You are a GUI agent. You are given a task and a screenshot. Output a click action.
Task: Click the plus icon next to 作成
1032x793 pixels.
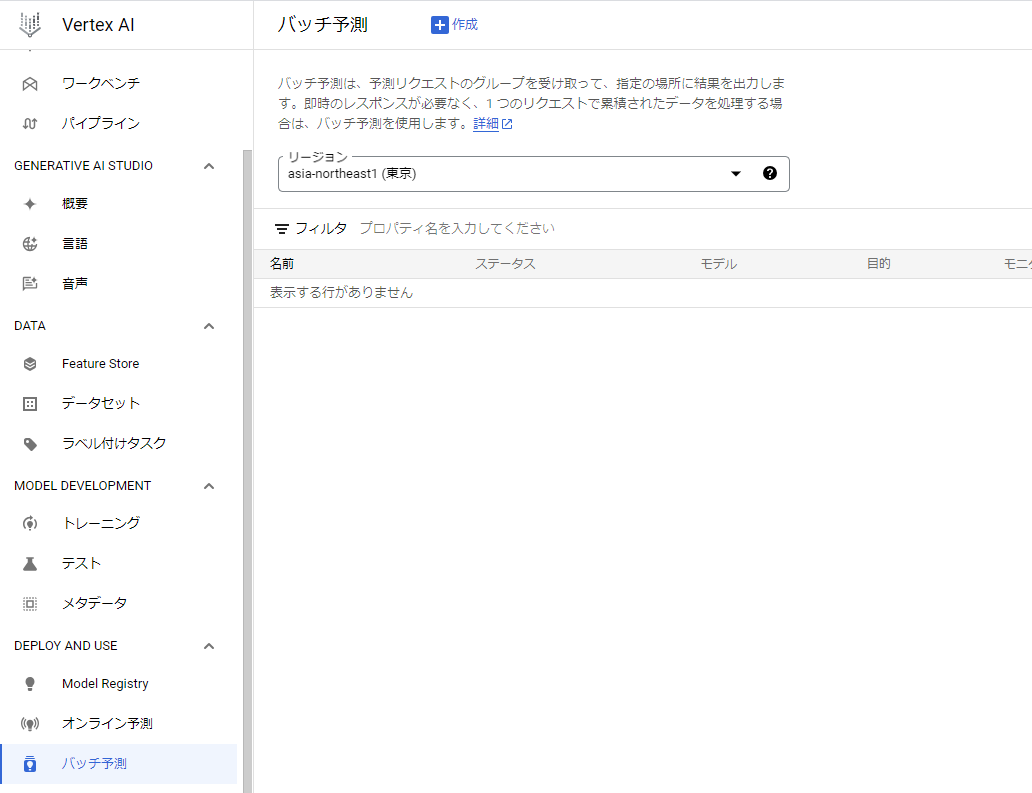(440, 25)
